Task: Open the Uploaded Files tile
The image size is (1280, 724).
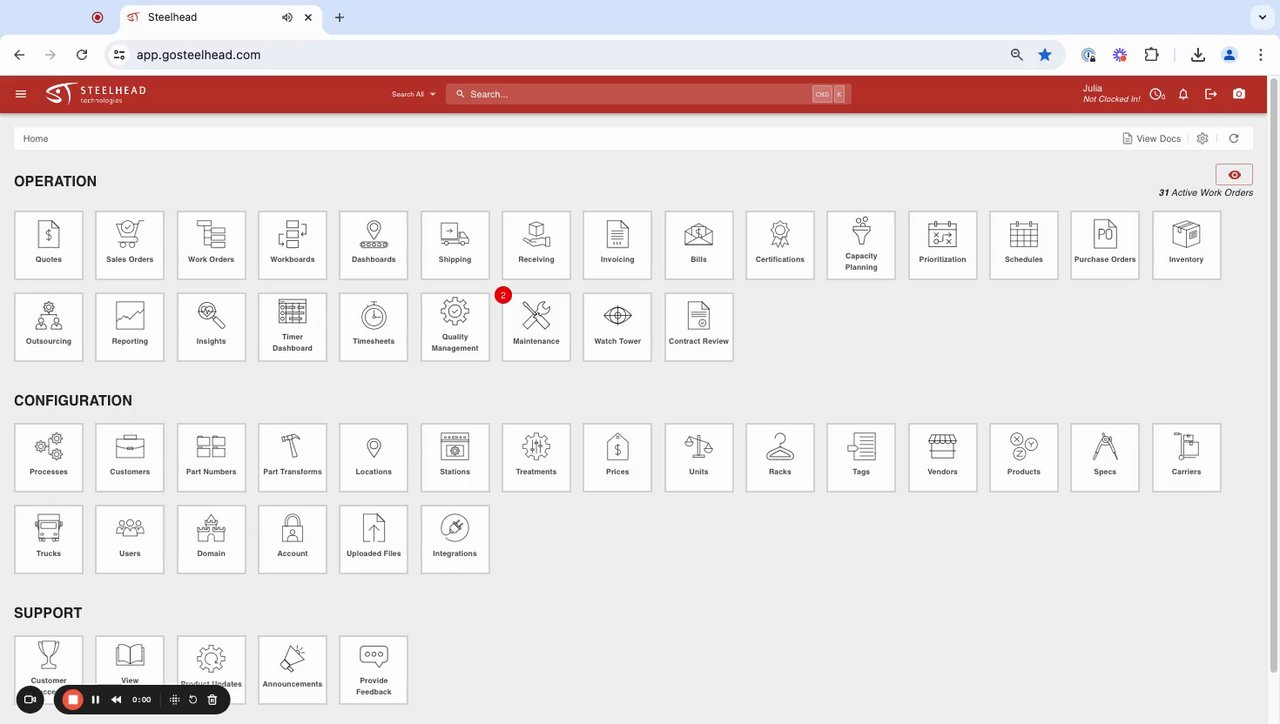Action: [x=374, y=539]
